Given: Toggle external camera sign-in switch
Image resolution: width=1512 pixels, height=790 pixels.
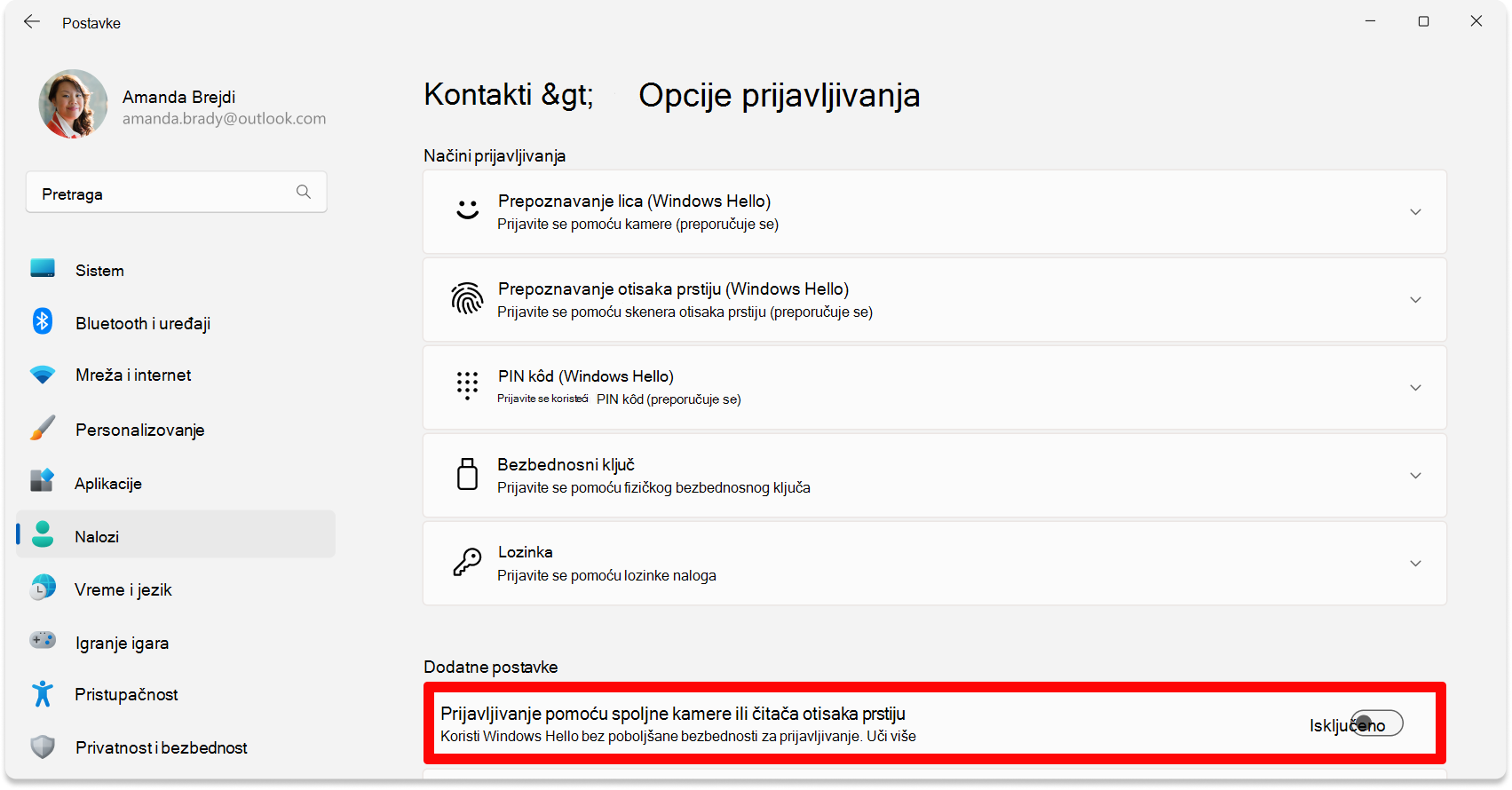Looking at the screenshot, I should click(x=1377, y=723).
